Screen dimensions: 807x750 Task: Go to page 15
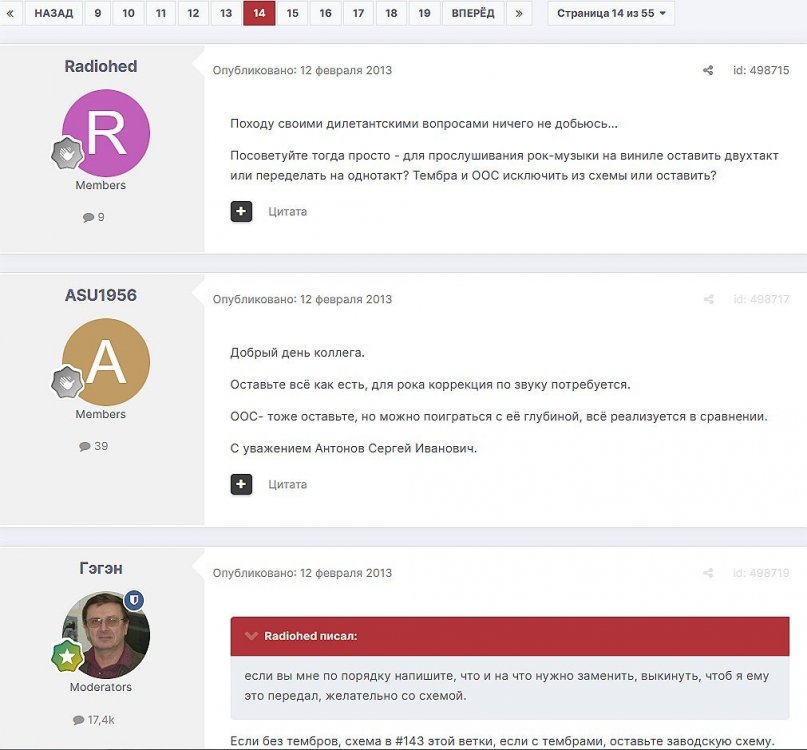coord(292,13)
